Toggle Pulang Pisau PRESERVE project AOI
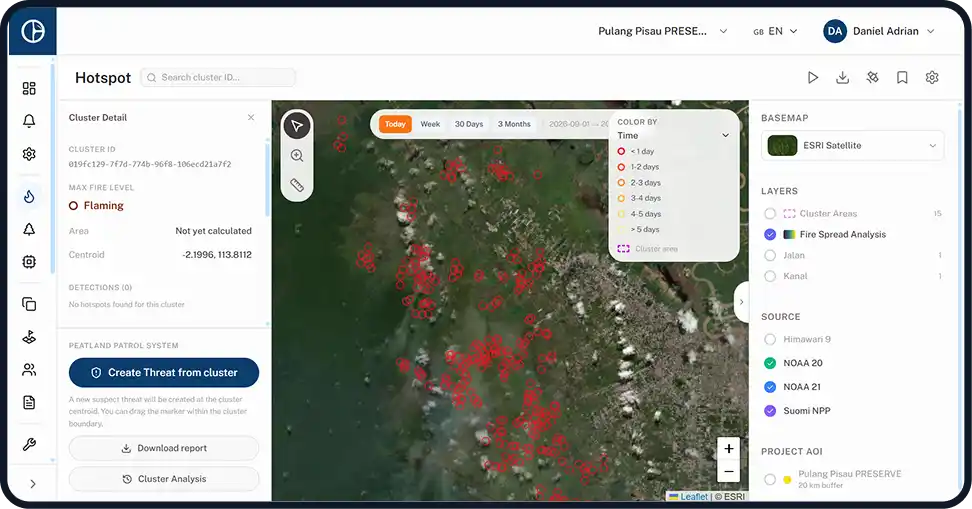 click(x=770, y=479)
